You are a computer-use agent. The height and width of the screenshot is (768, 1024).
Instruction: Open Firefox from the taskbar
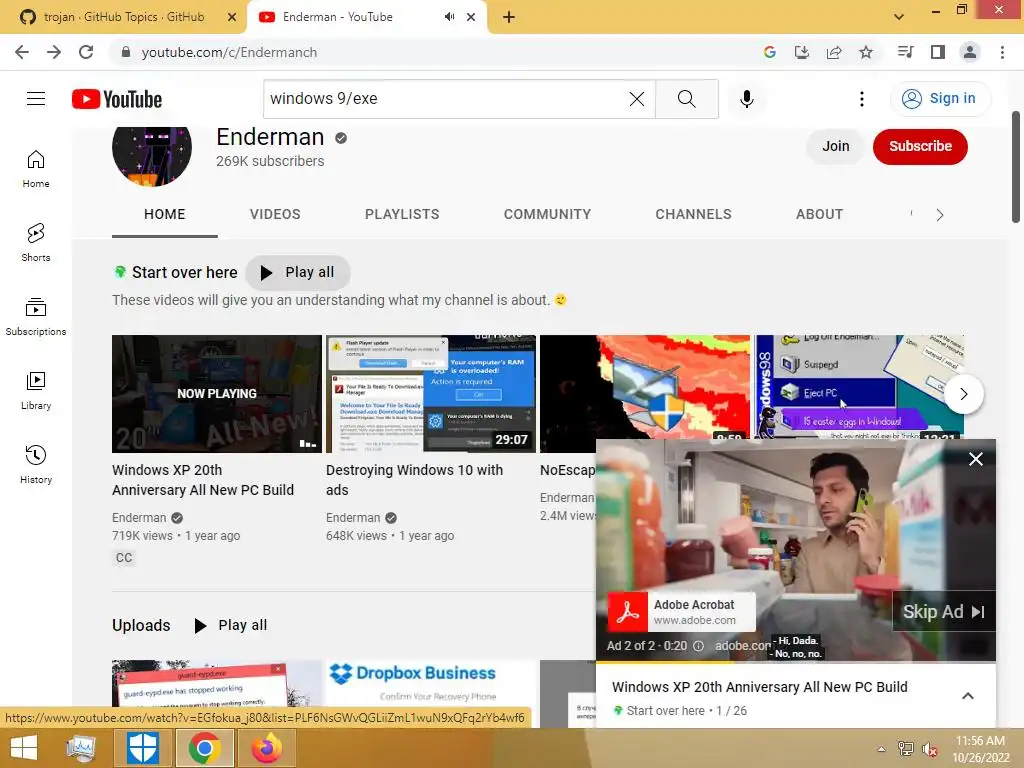point(266,748)
